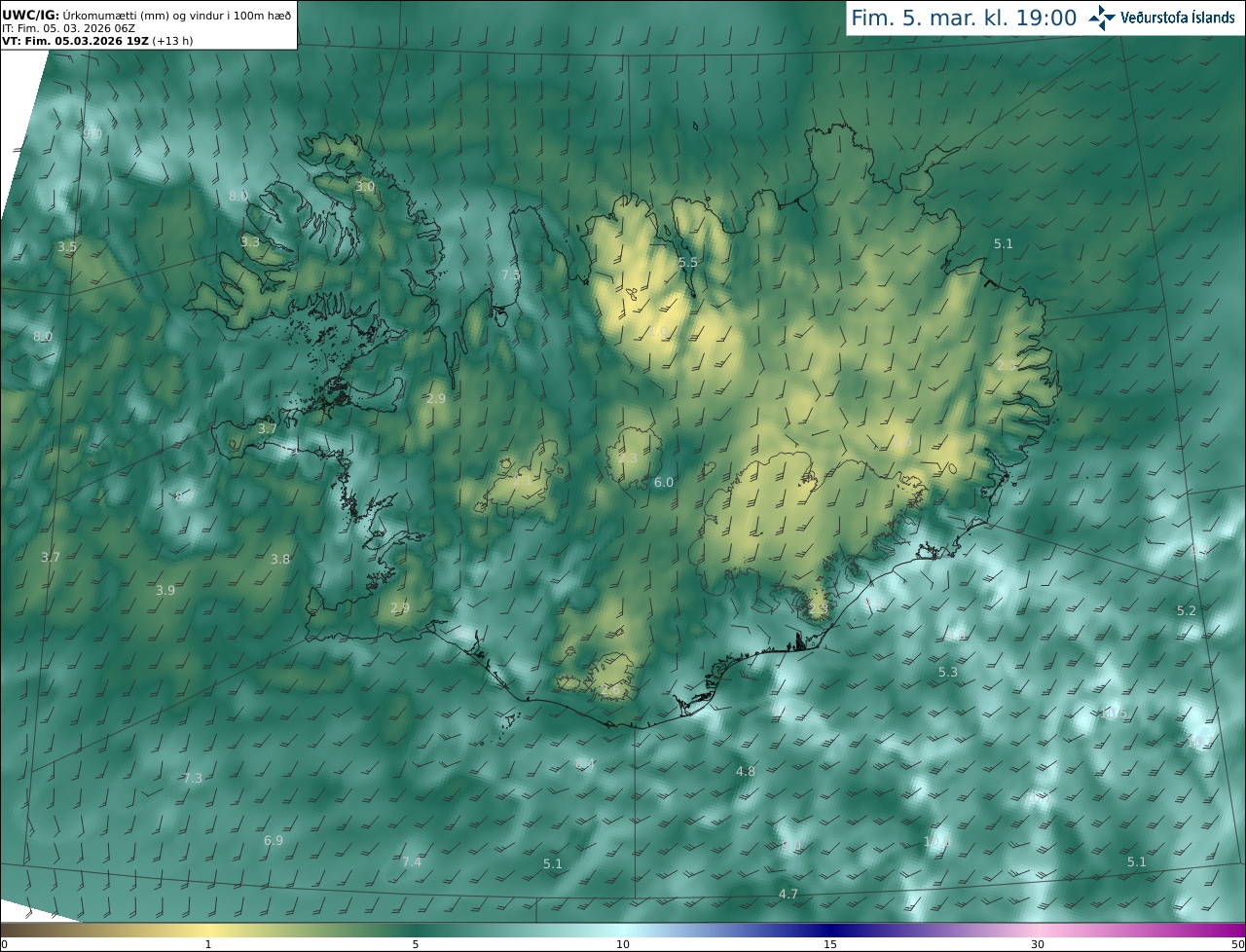
Task: Click the 3.8 value label
Action: click(280, 560)
